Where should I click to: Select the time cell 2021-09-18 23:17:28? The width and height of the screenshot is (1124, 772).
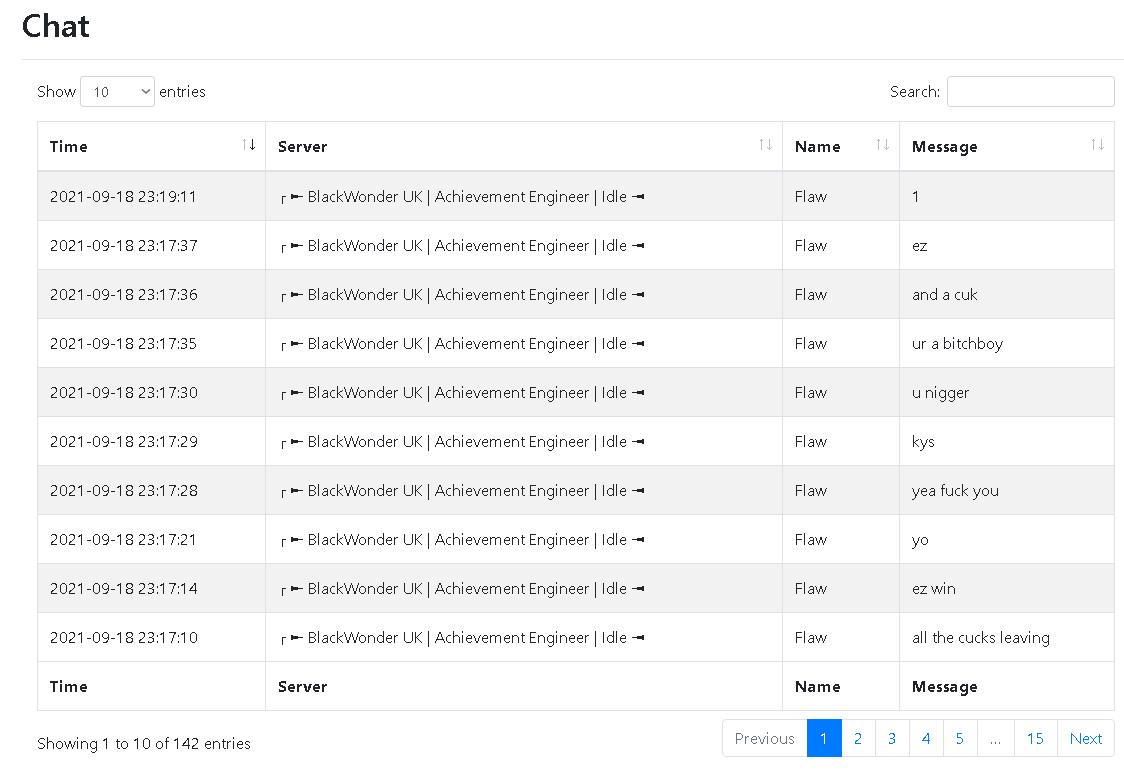(x=151, y=490)
